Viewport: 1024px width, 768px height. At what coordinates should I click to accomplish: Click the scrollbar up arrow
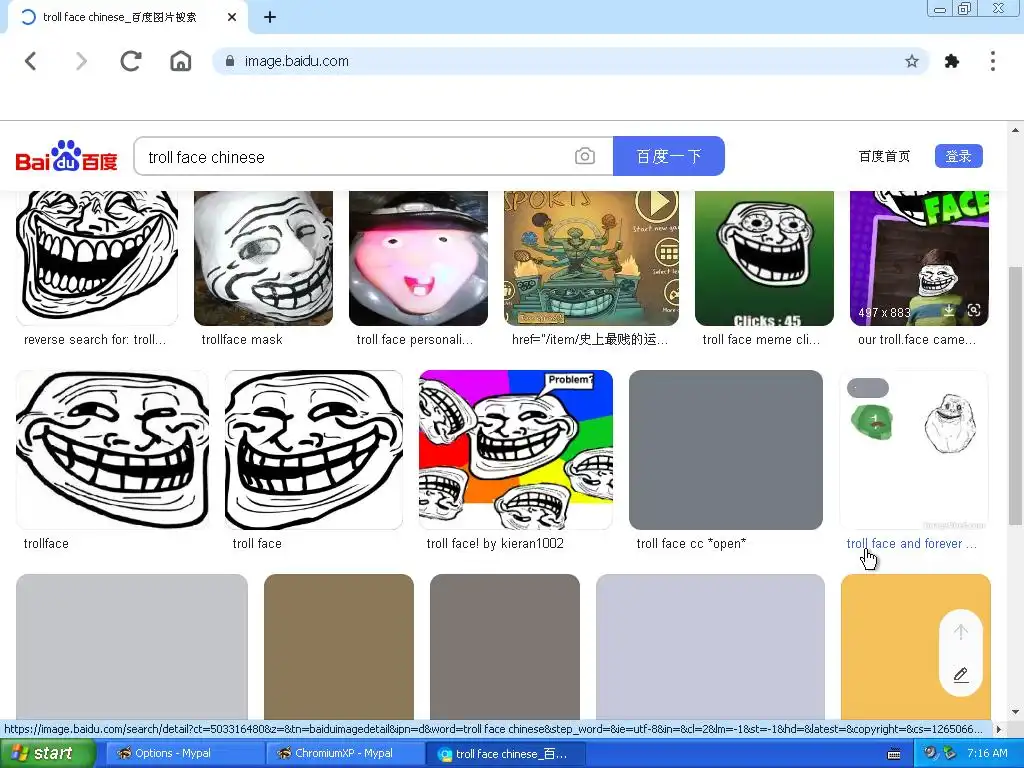tap(1016, 130)
